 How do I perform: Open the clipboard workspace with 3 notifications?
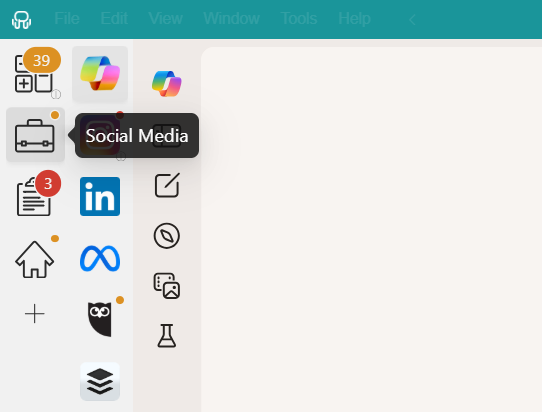(35, 196)
